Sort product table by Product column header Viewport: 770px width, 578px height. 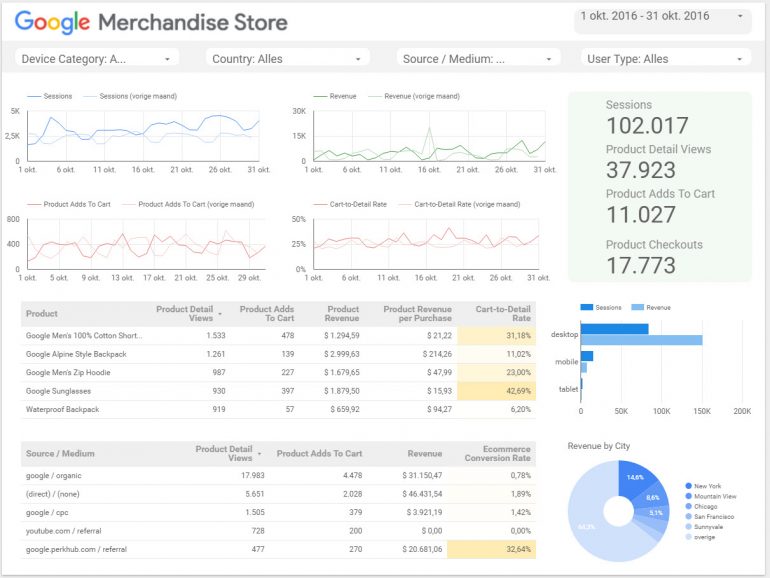(x=42, y=313)
